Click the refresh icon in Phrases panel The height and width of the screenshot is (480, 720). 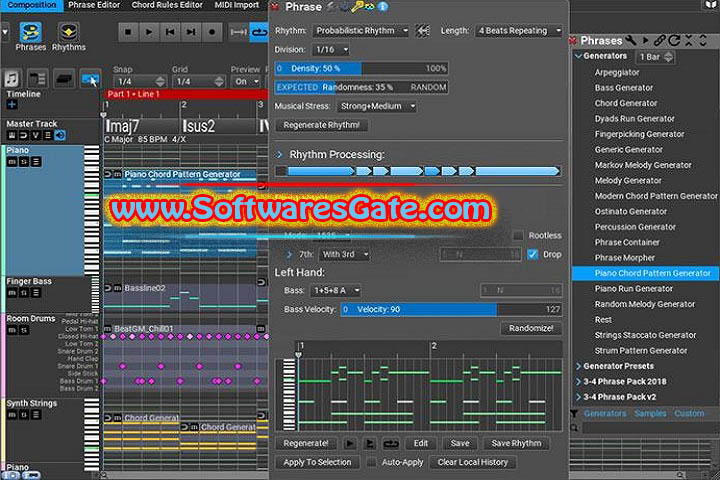[x=674, y=40]
